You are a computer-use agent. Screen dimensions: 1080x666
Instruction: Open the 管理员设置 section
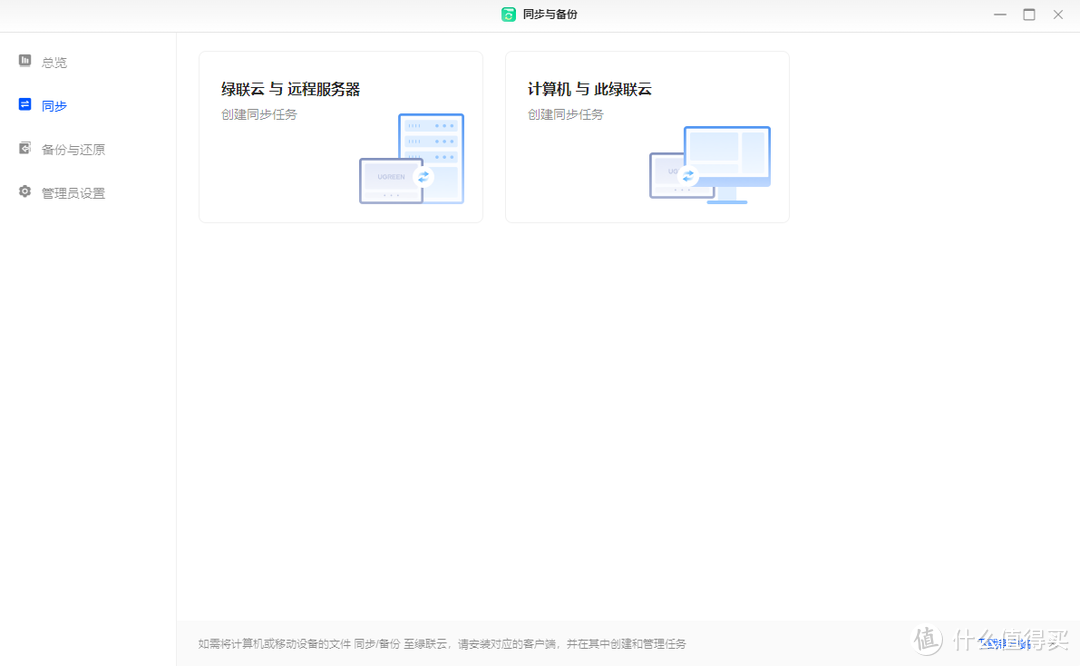(x=68, y=192)
